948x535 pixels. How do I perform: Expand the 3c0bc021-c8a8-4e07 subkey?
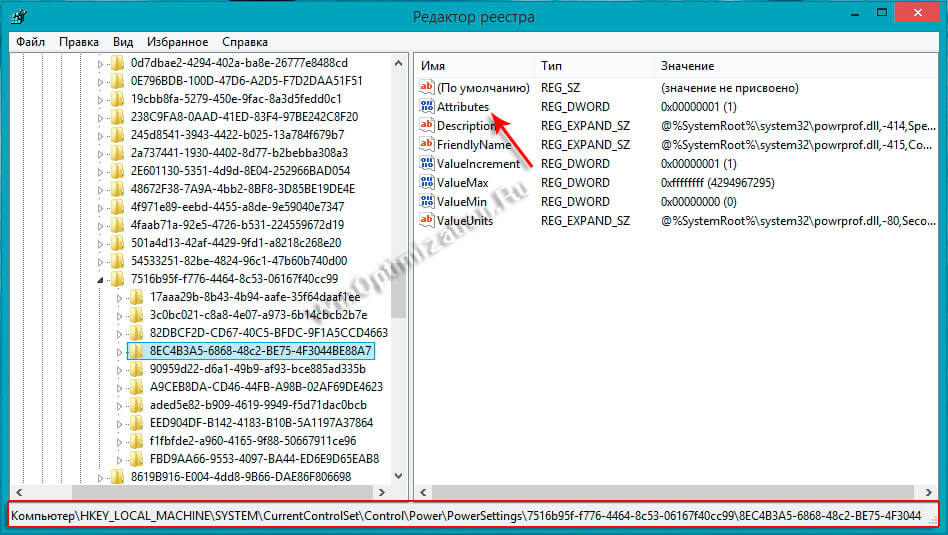tap(120, 316)
